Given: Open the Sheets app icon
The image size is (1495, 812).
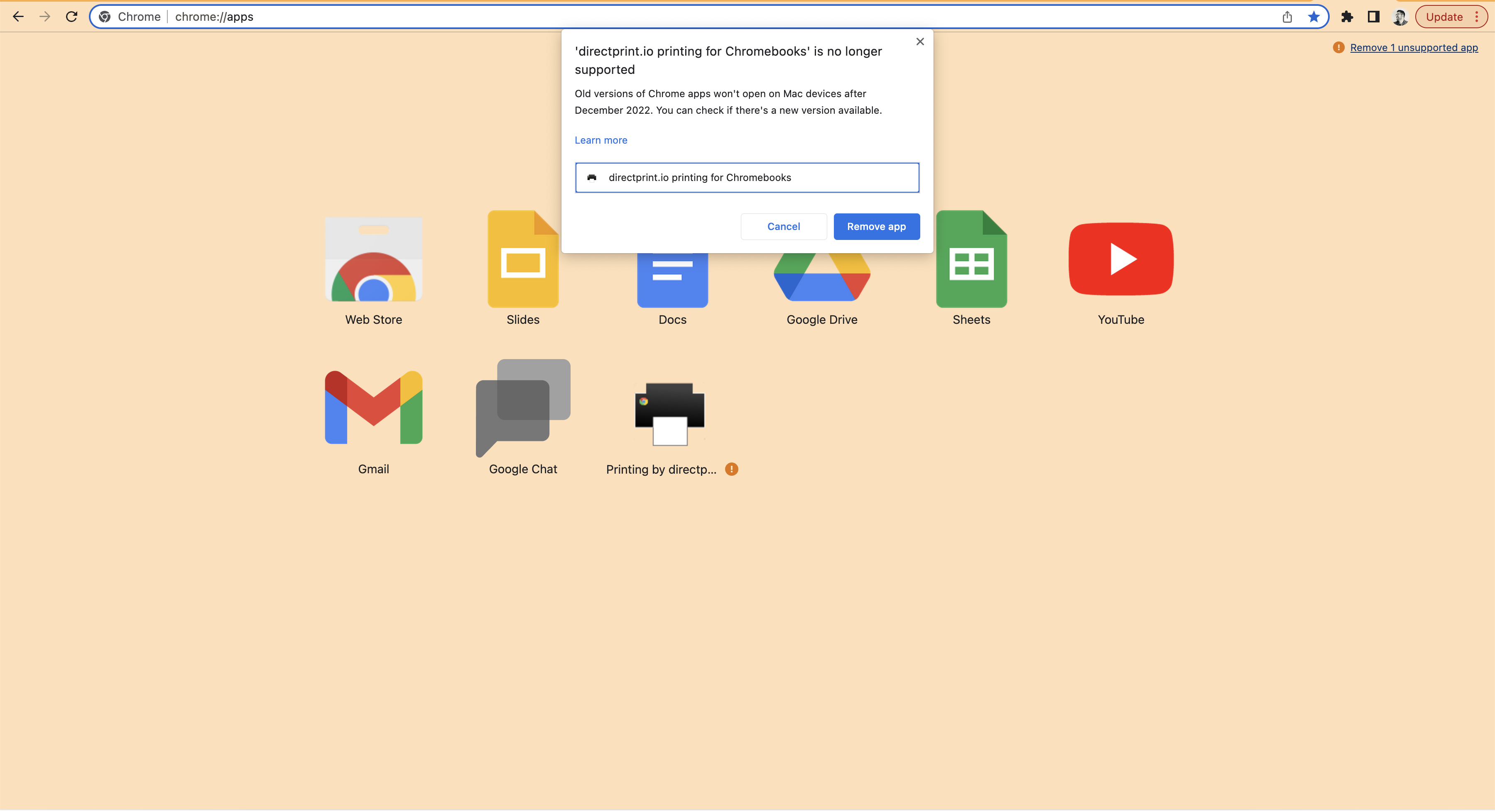Looking at the screenshot, I should pos(971,259).
